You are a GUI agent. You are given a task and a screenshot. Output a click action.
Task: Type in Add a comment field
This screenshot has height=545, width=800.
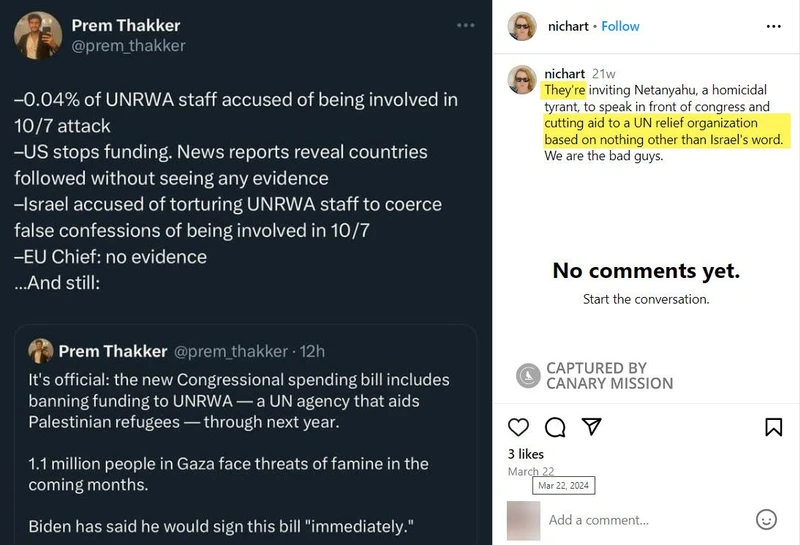640,520
